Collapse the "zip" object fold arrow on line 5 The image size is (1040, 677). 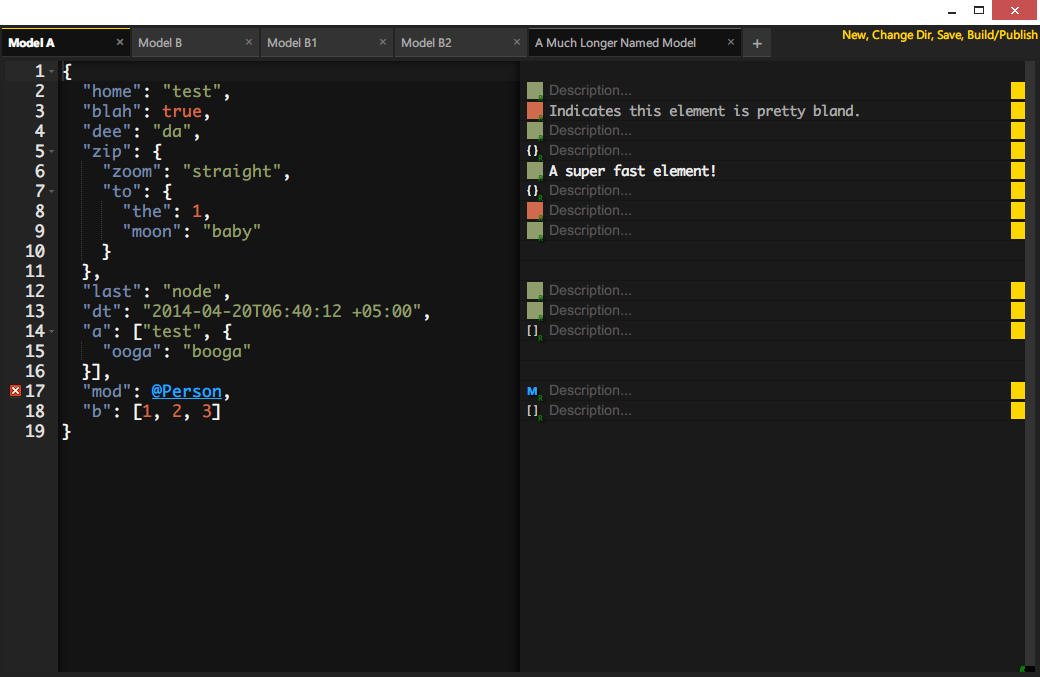(x=52, y=151)
